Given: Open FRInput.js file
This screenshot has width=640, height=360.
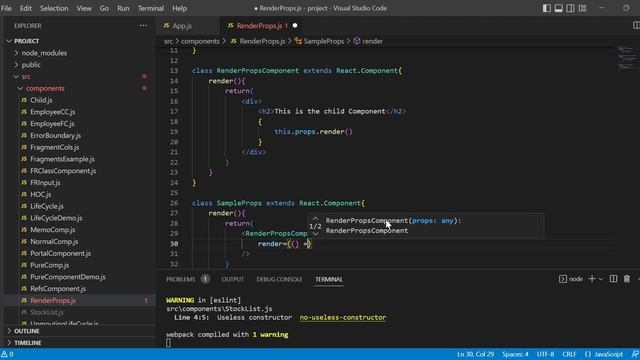Looking at the screenshot, I should tap(45, 183).
